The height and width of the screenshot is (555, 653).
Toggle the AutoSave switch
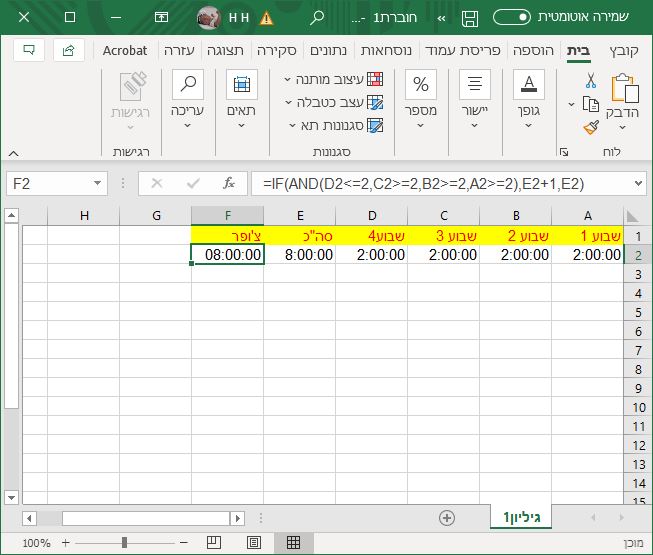point(511,17)
